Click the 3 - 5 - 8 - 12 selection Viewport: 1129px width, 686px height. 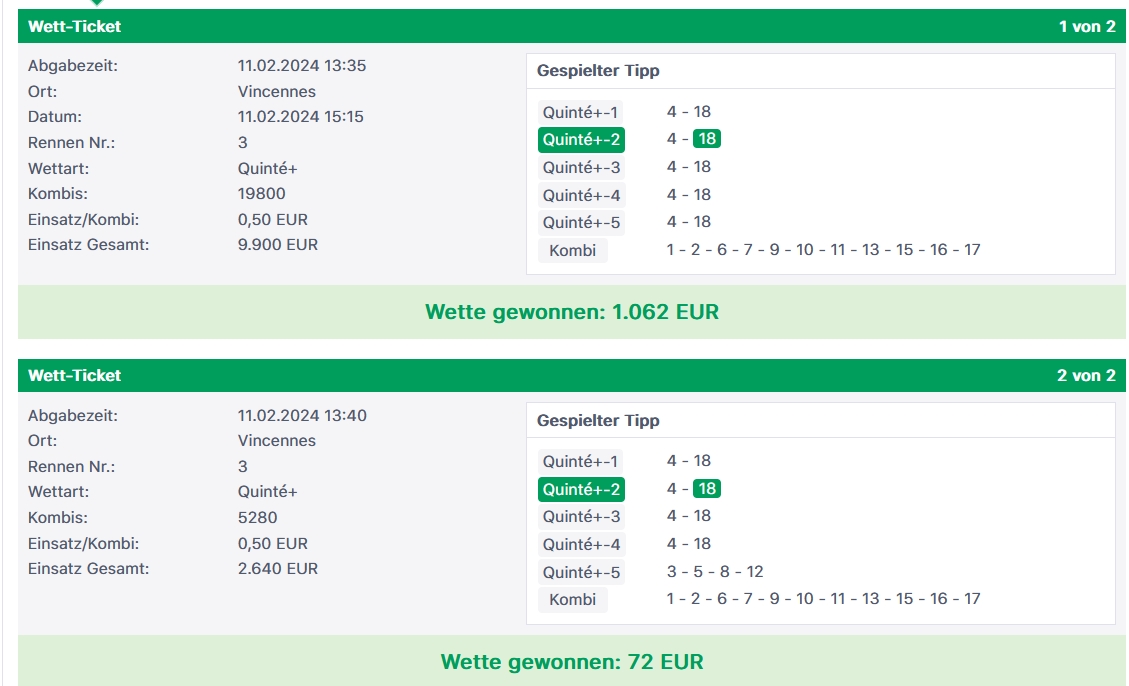(x=715, y=572)
